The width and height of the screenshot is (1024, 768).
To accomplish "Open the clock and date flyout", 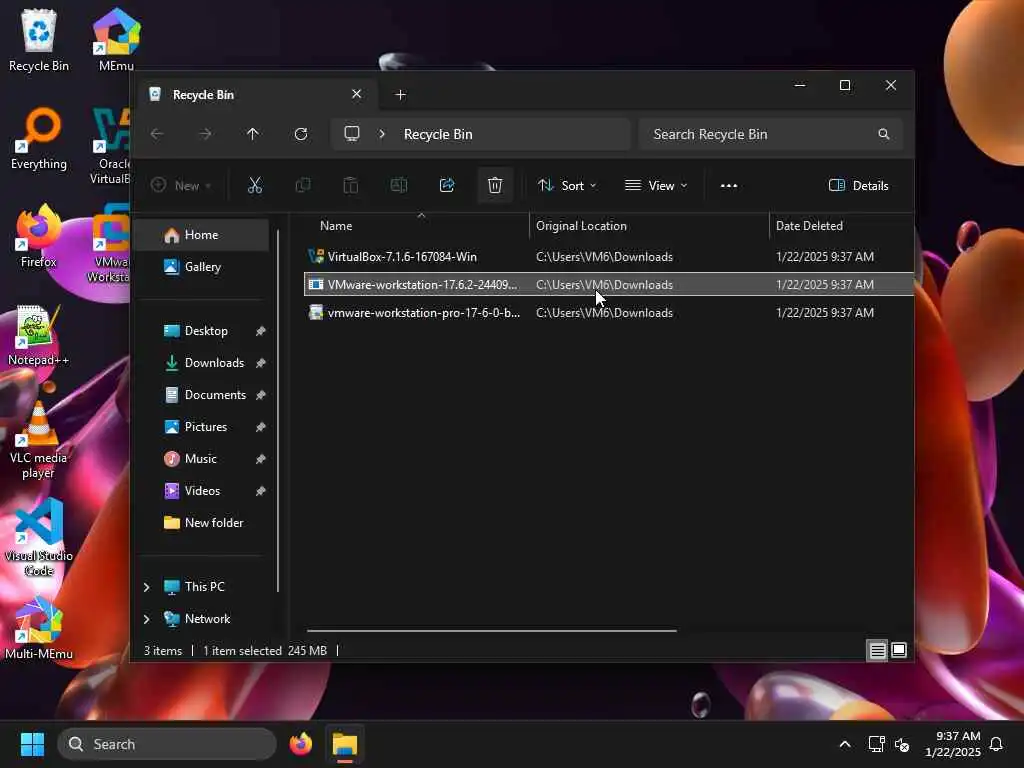I will [x=953, y=744].
